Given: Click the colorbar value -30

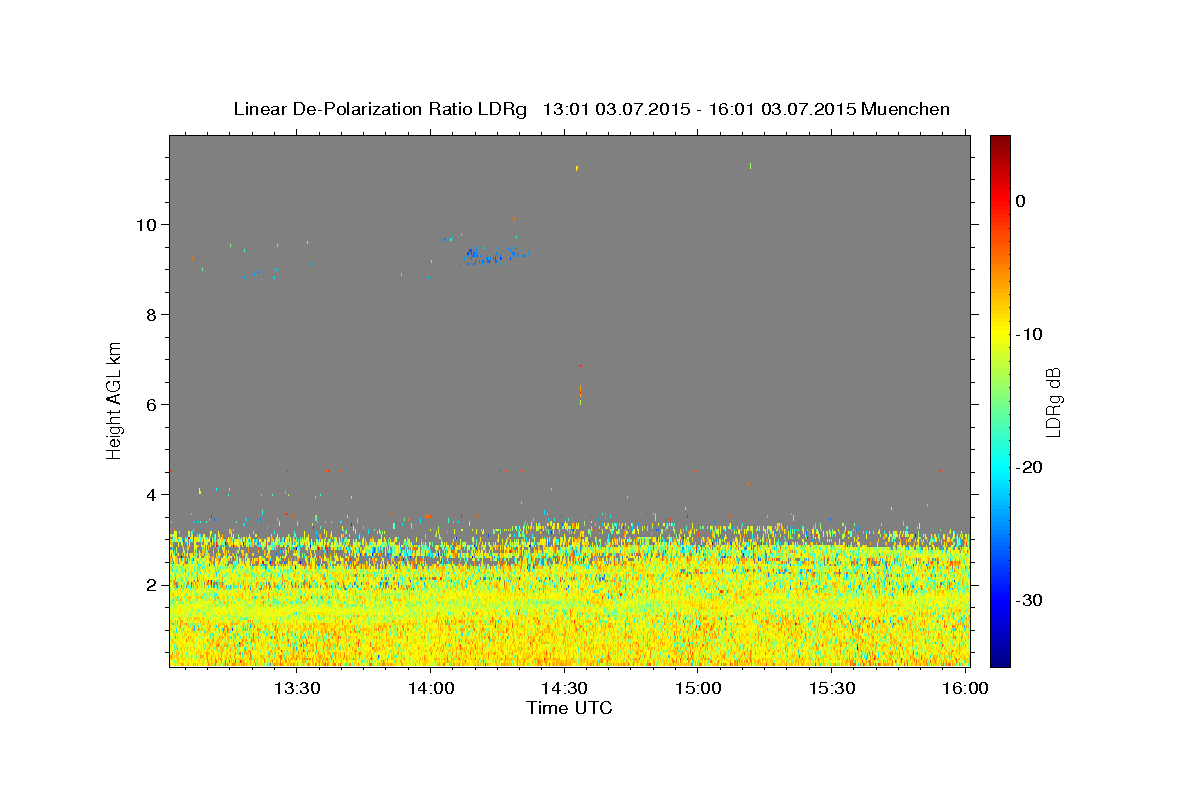Looking at the screenshot, I should tap(1029, 600).
